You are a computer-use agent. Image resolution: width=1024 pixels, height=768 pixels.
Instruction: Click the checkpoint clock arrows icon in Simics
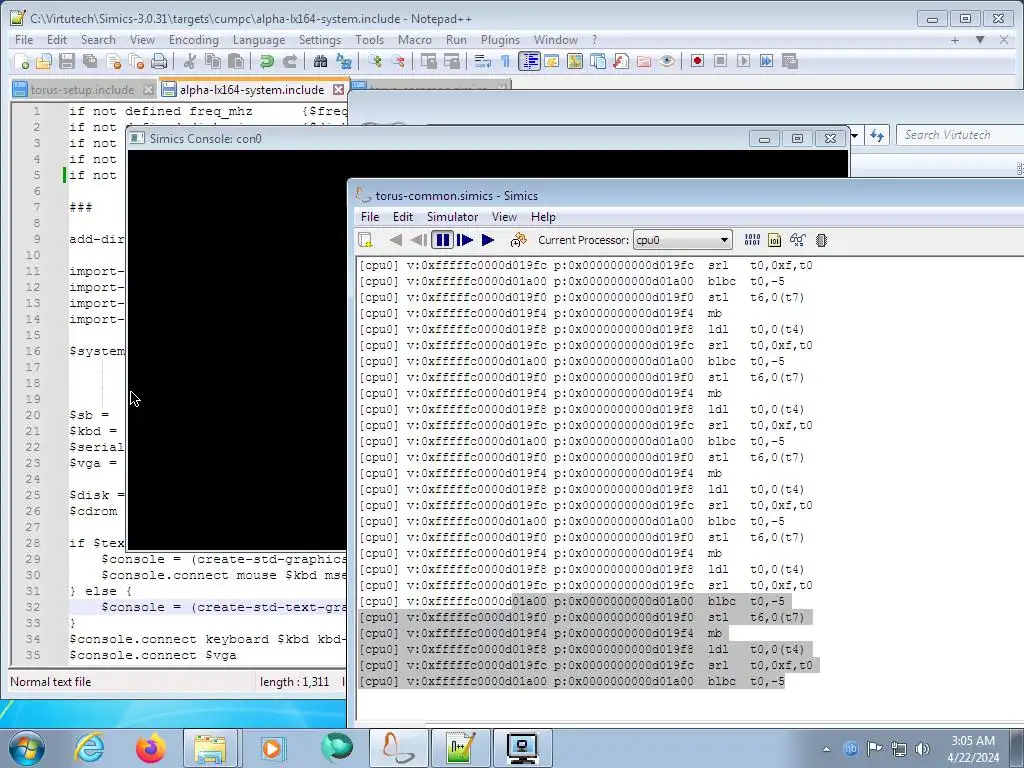pos(519,240)
